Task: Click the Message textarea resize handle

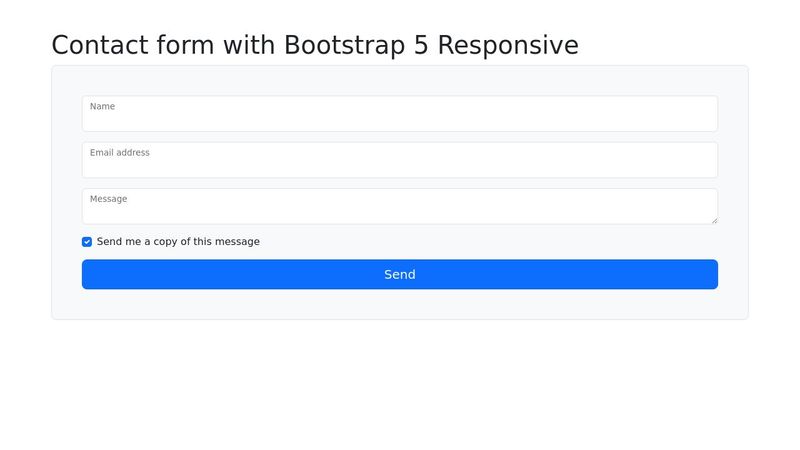Action: click(714, 220)
